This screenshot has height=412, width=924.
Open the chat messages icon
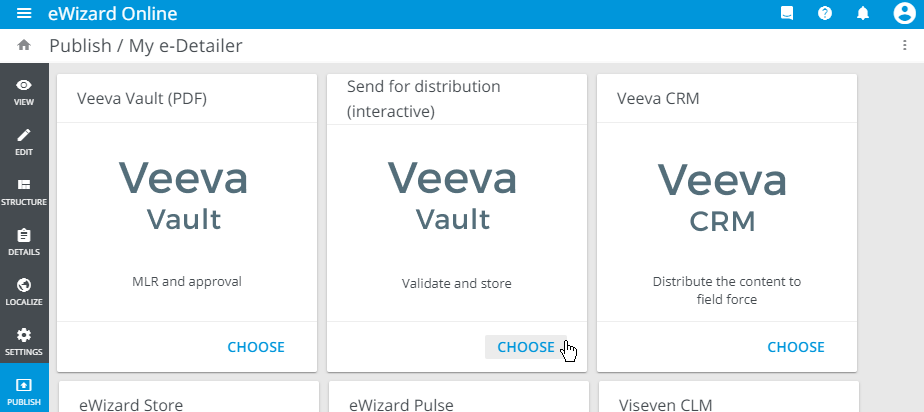pyautogui.click(x=788, y=14)
